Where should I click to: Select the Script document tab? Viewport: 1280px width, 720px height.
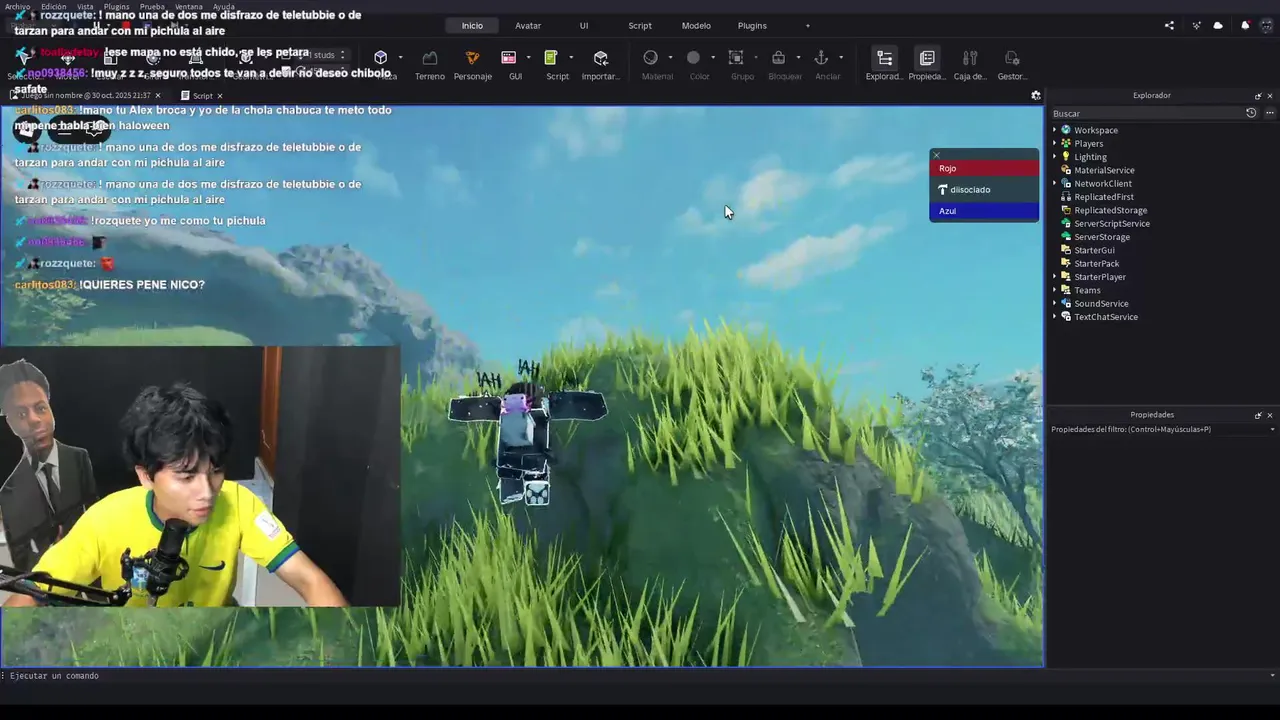coord(202,96)
